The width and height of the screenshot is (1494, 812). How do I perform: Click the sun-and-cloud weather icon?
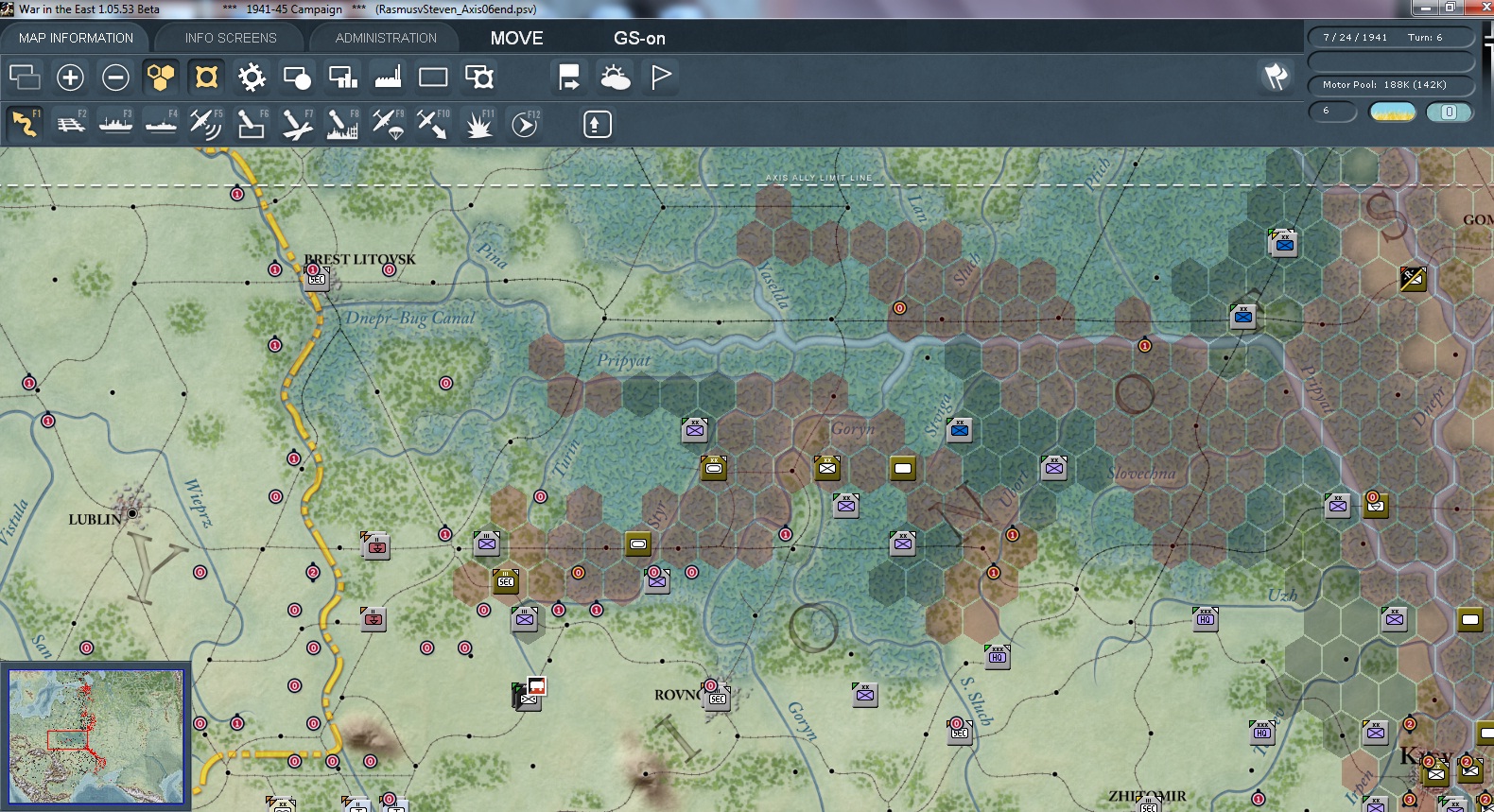click(615, 77)
